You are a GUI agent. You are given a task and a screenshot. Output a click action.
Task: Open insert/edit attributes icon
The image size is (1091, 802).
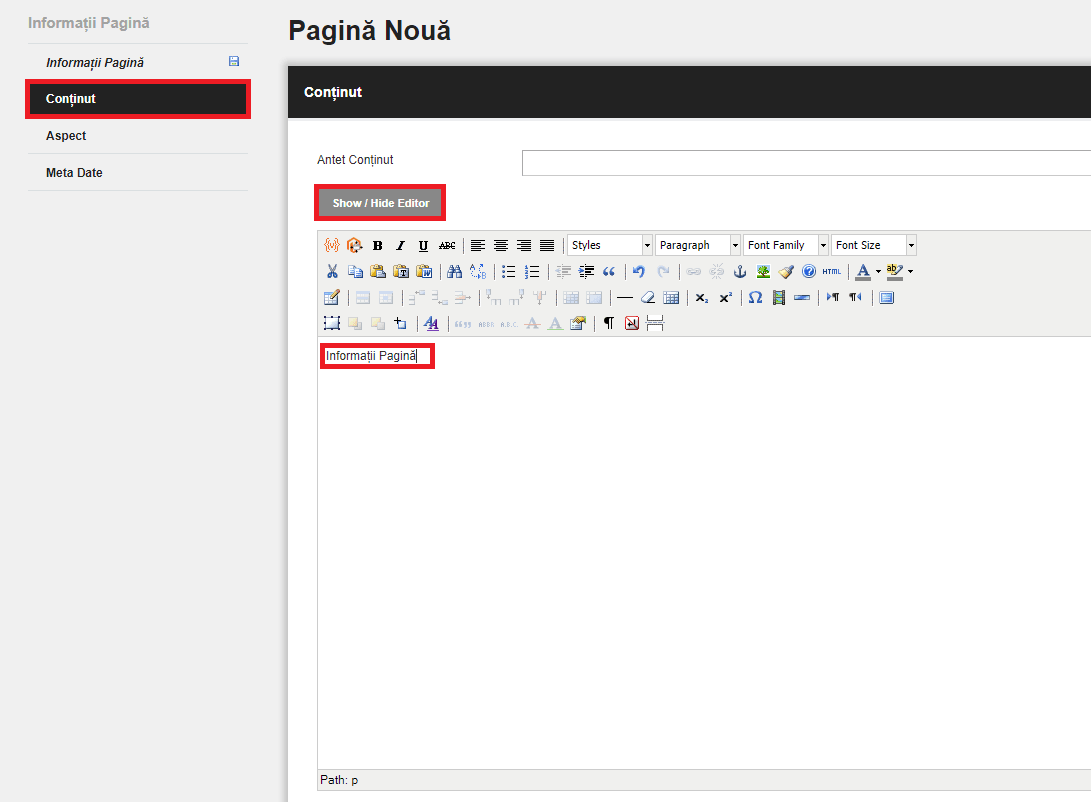pyautogui.click(x=578, y=323)
